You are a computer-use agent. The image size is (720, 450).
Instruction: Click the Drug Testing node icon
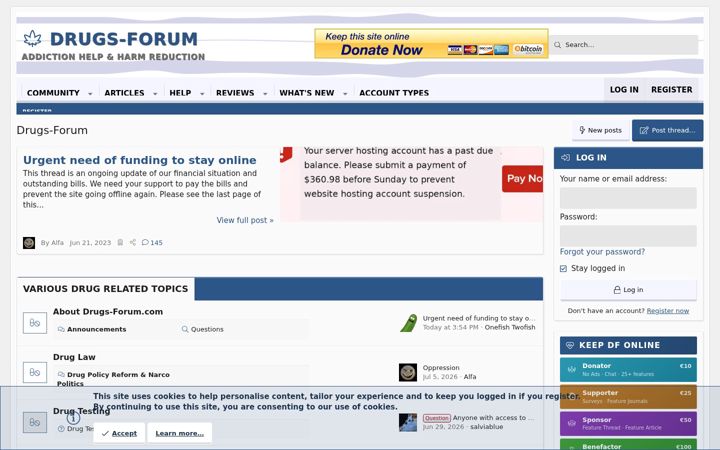(35, 422)
